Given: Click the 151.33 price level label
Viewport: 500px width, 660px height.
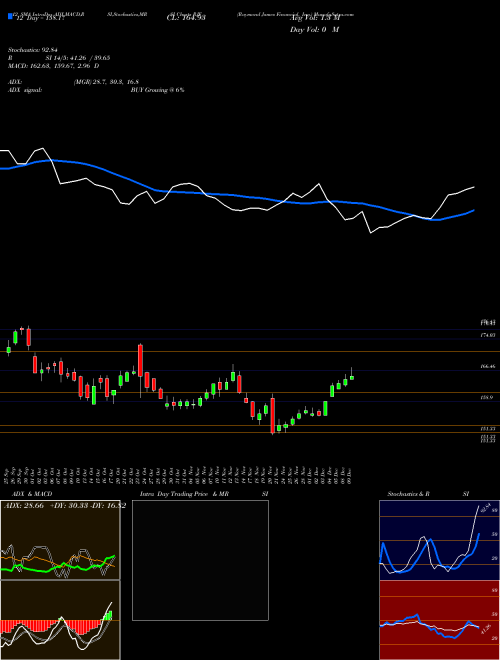Looking at the screenshot, I should [x=487, y=428].
